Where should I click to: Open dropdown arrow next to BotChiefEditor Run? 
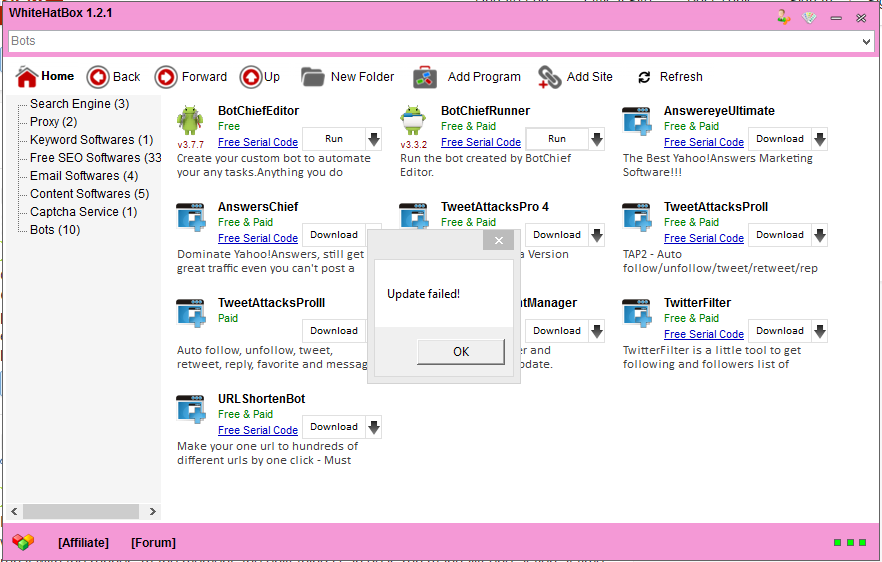374,139
